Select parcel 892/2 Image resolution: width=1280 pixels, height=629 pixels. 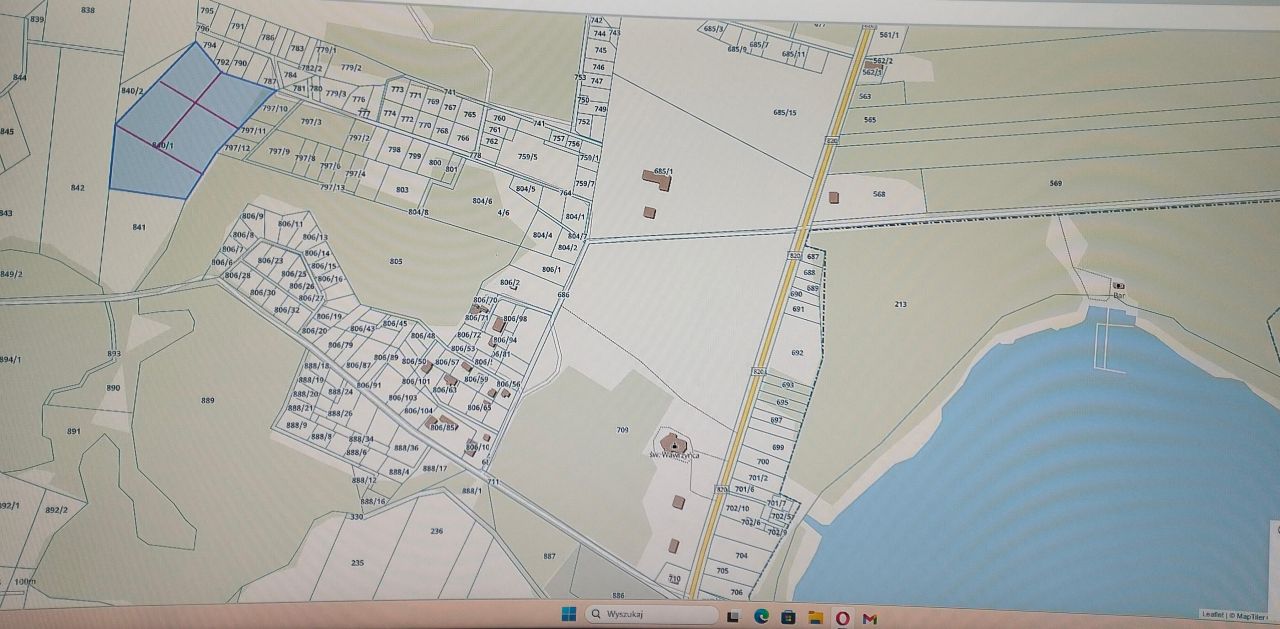tap(57, 510)
